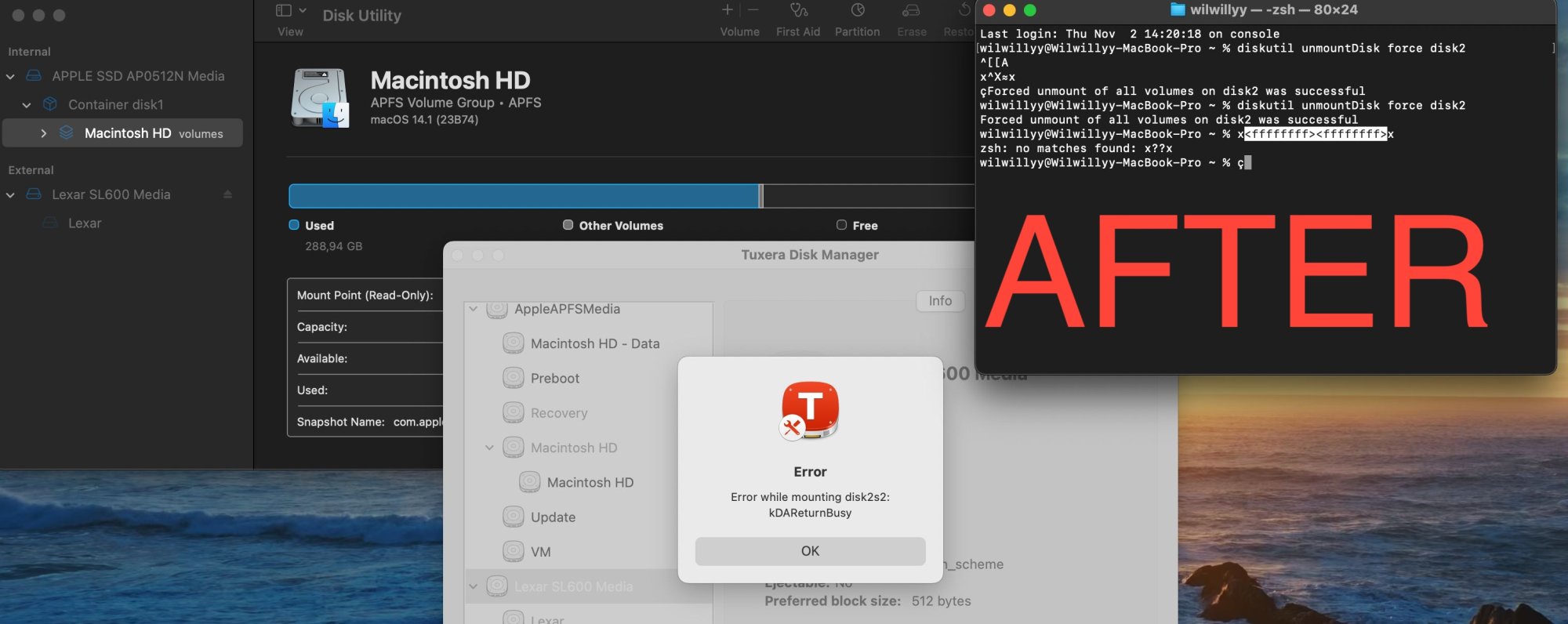Collapse greyed Macintosh HD group in Tuxera
The width and height of the screenshot is (1568, 624).
489,448
